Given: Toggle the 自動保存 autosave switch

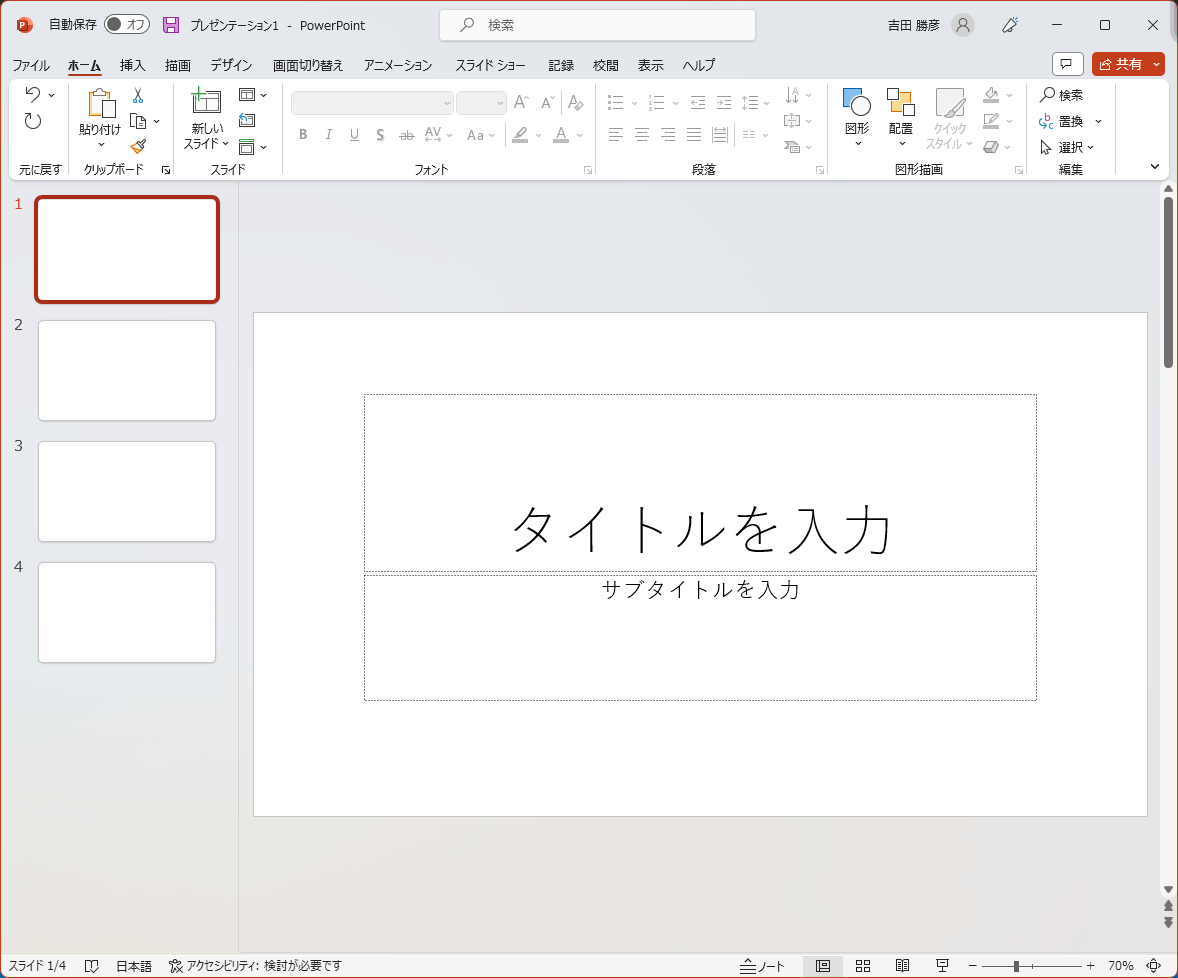Looking at the screenshot, I should click(126, 25).
